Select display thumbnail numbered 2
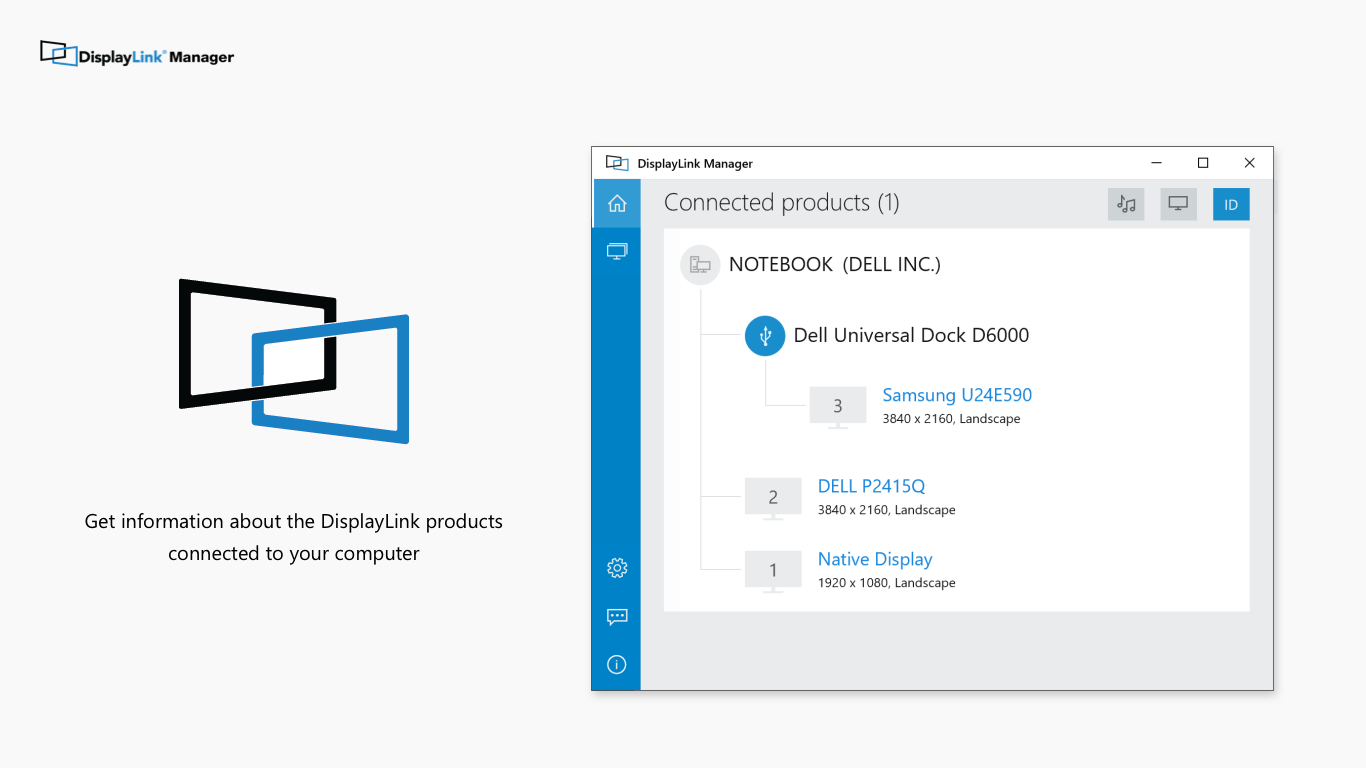Viewport: 1366px width, 768px height. [773, 497]
